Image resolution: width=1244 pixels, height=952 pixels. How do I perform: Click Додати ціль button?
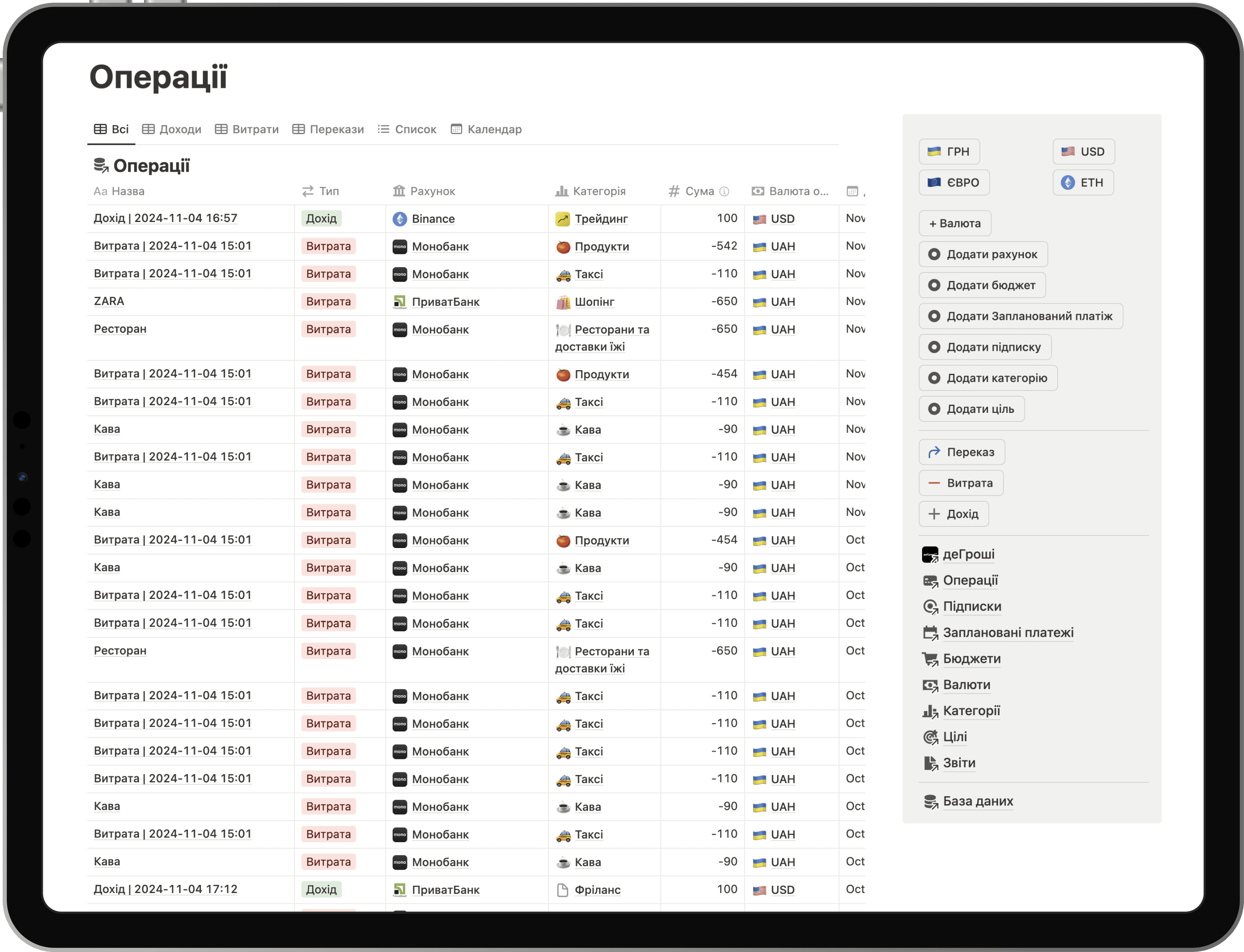(972, 409)
